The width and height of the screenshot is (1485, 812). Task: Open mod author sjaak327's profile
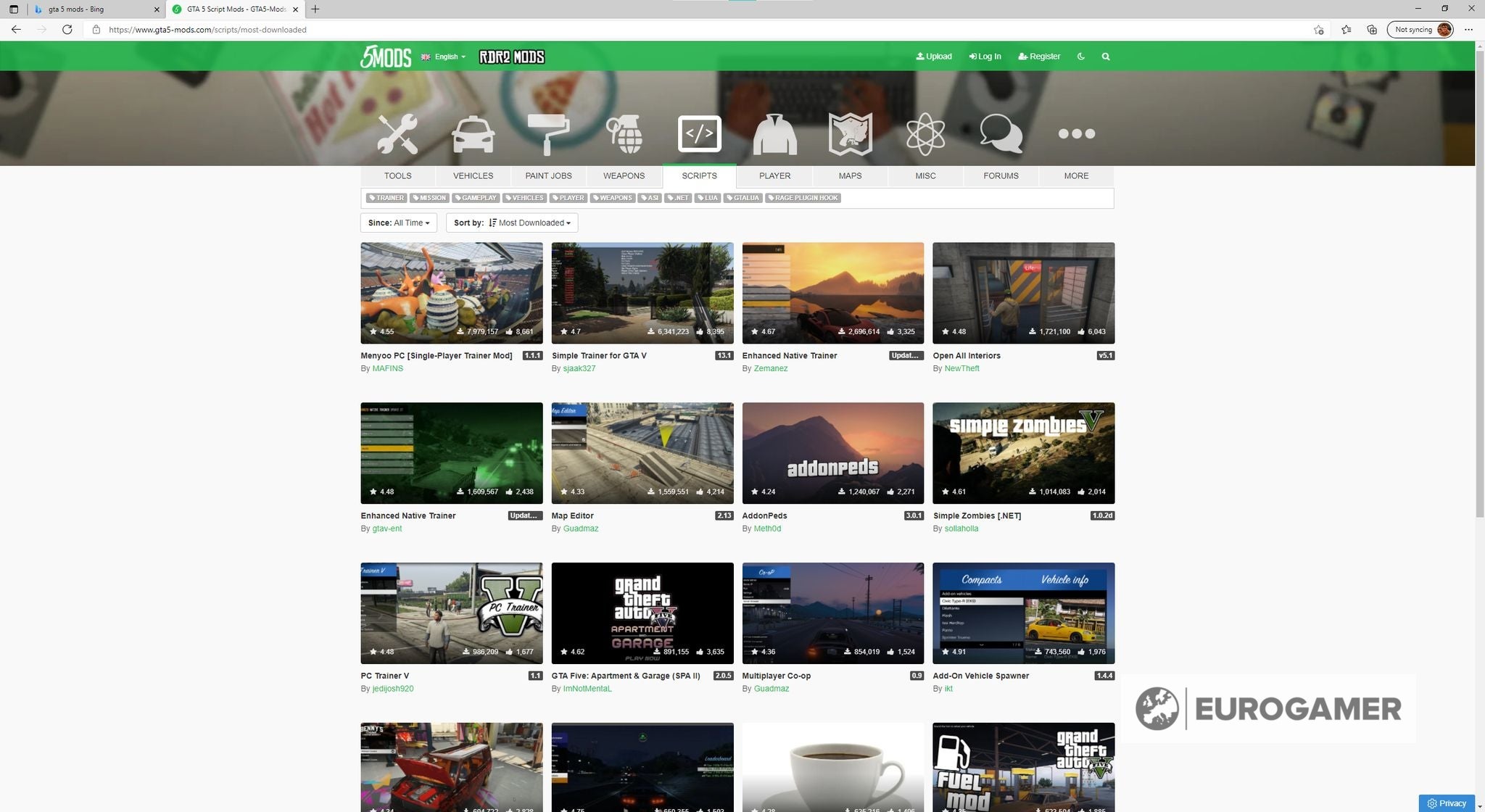tap(579, 368)
